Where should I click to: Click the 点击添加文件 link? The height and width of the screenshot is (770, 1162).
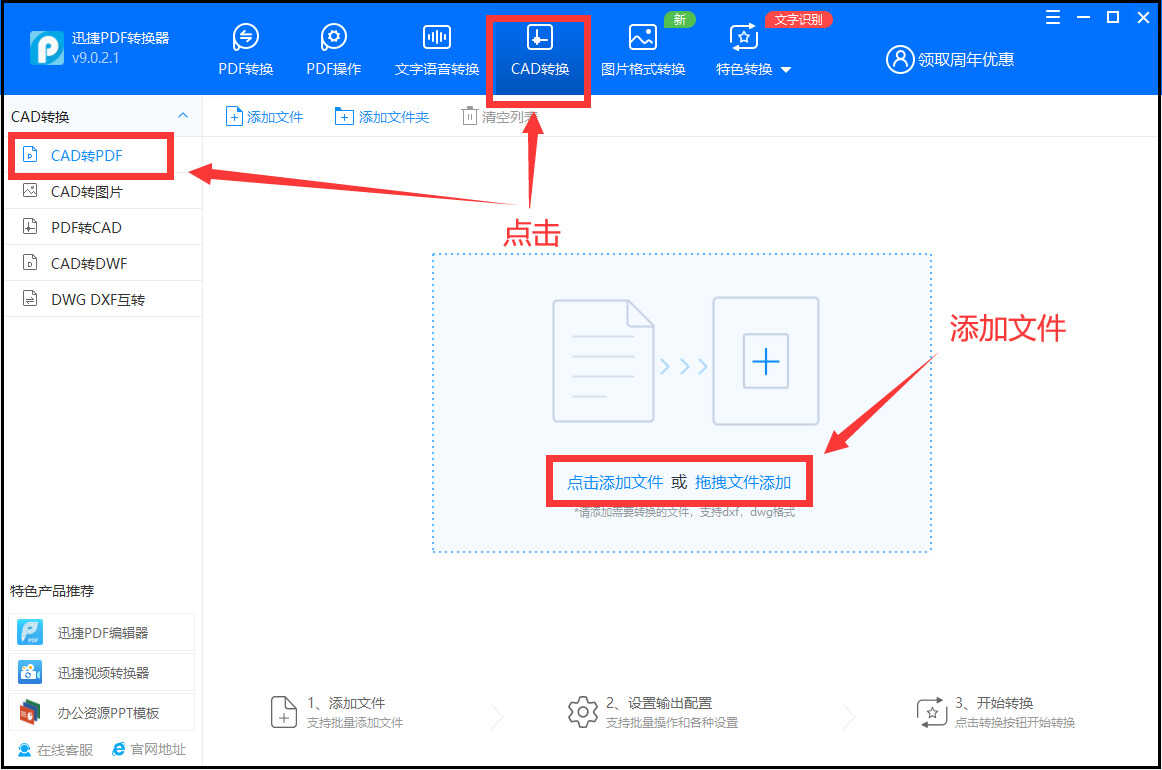[615, 482]
